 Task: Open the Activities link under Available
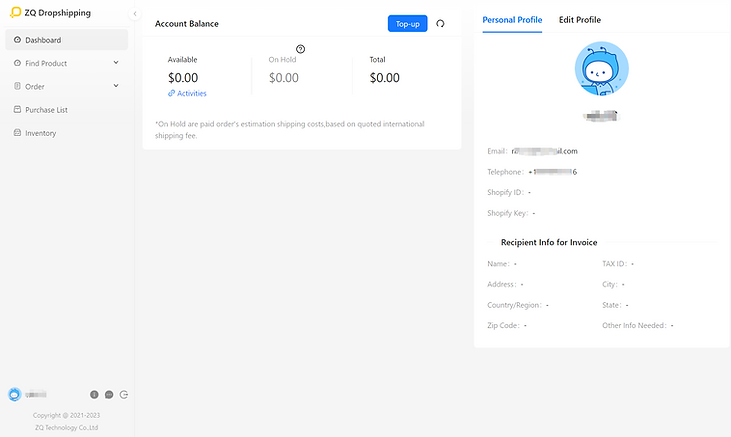187,93
